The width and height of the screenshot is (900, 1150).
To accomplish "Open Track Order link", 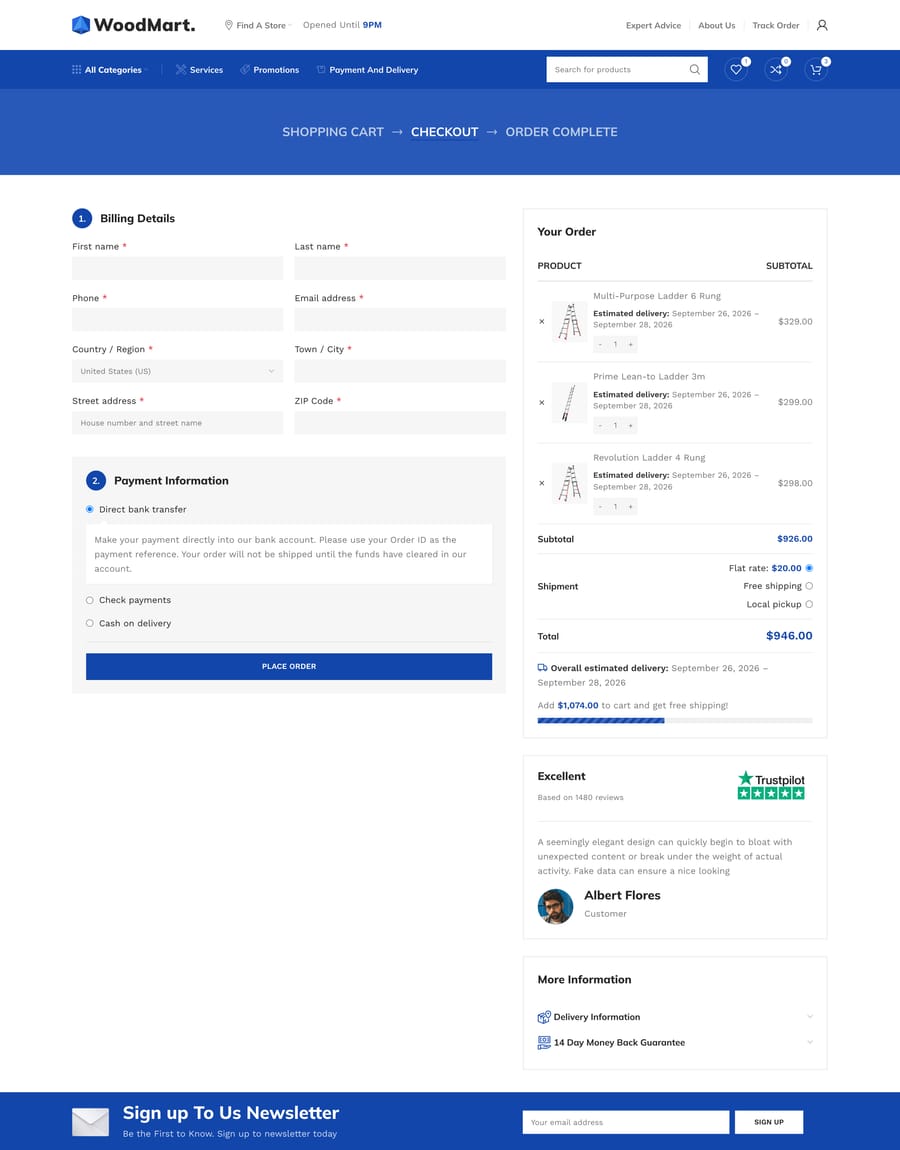I will click(x=776, y=25).
